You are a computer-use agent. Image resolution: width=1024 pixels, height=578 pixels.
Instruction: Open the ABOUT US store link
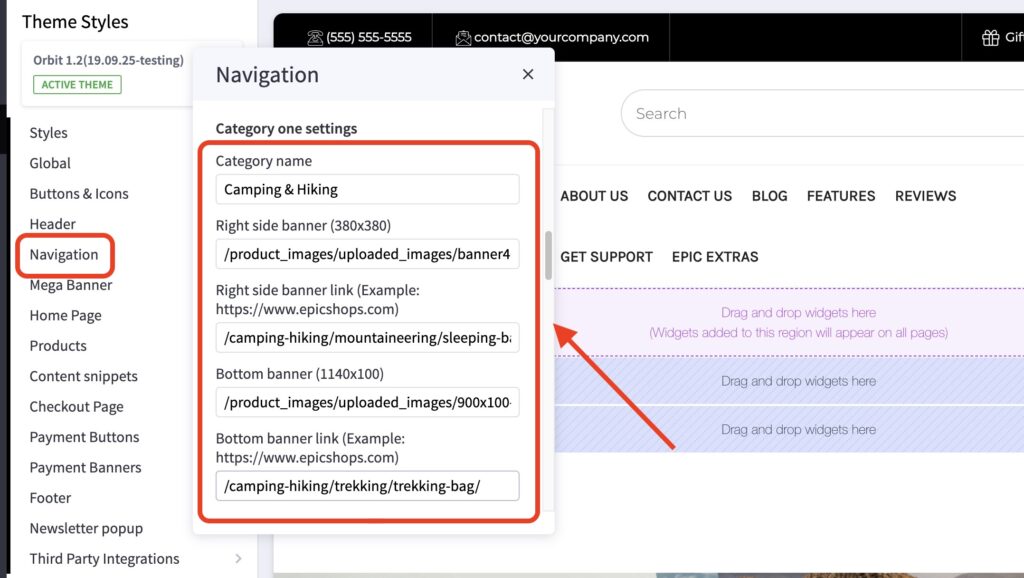594,196
